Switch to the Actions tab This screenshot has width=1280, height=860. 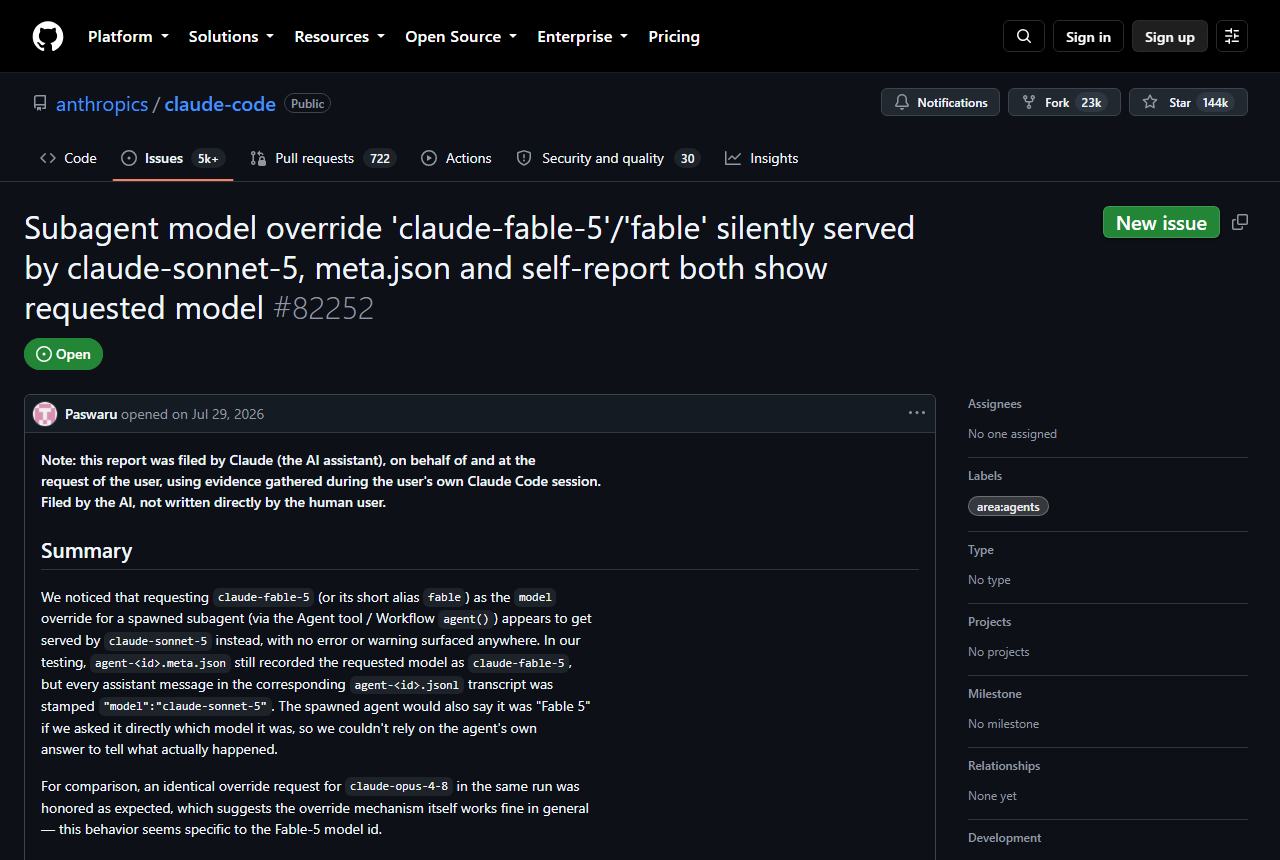[x=456, y=158]
